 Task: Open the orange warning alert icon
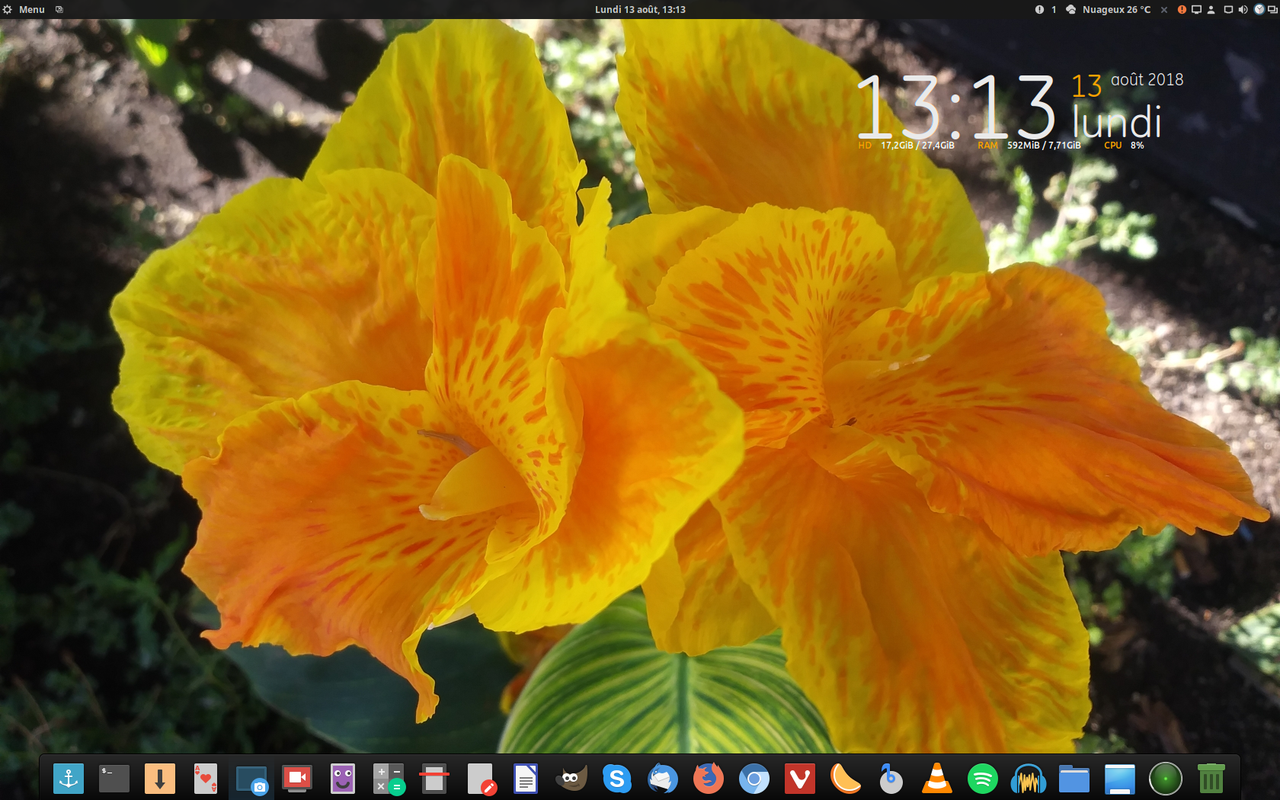(x=1182, y=9)
